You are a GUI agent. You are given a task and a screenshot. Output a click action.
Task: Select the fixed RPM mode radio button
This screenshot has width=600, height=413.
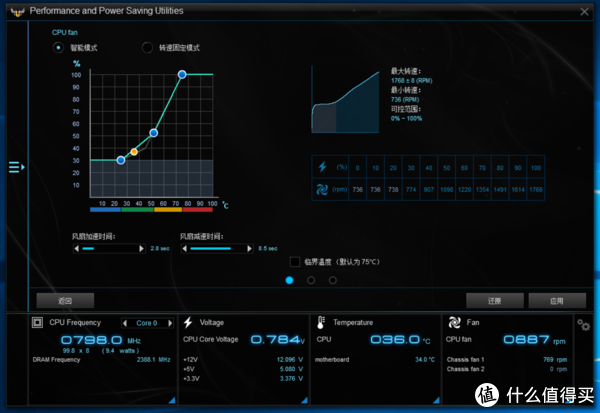tap(147, 47)
